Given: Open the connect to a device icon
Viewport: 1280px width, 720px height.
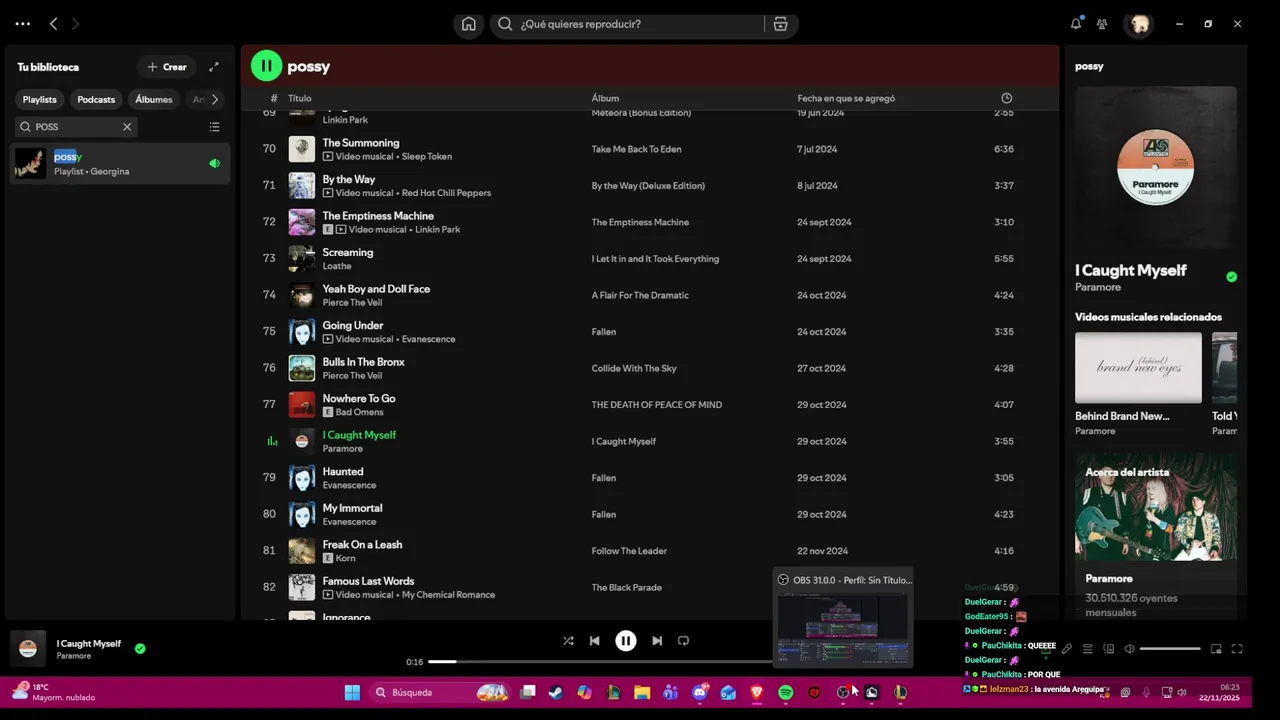Looking at the screenshot, I should click(1108, 649).
